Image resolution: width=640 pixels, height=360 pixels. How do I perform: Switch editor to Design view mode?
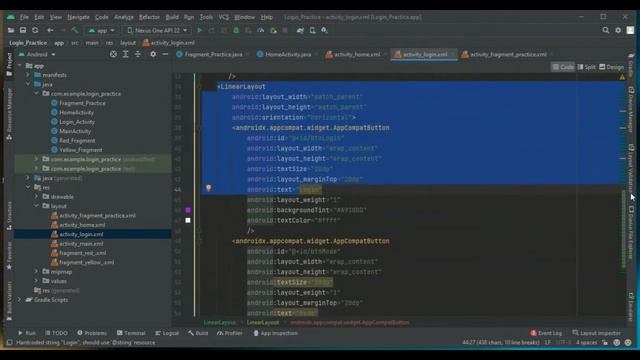(611, 67)
